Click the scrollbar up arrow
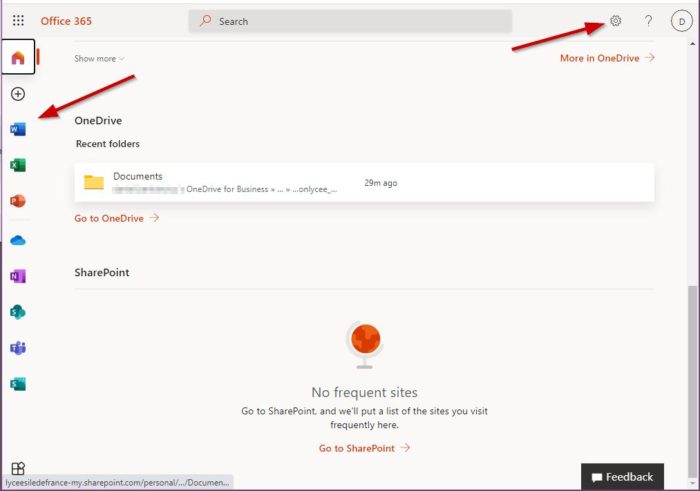The image size is (700, 491). click(x=692, y=44)
